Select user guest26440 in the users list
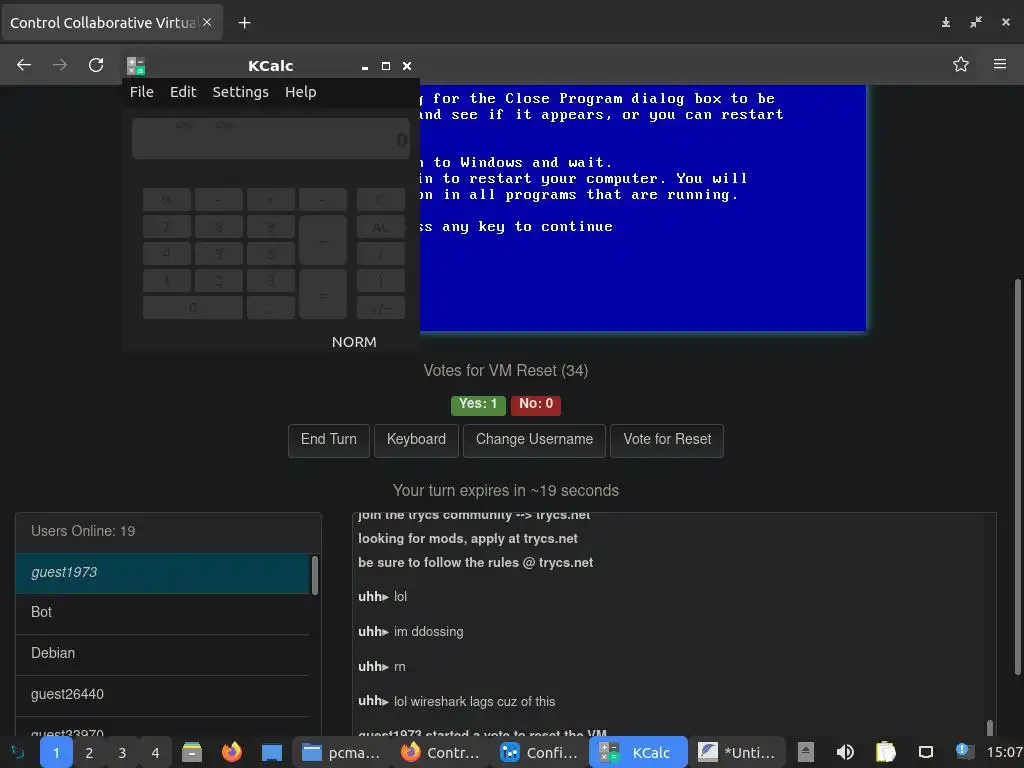The height and width of the screenshot is (768, 1024). click(162, 695)
